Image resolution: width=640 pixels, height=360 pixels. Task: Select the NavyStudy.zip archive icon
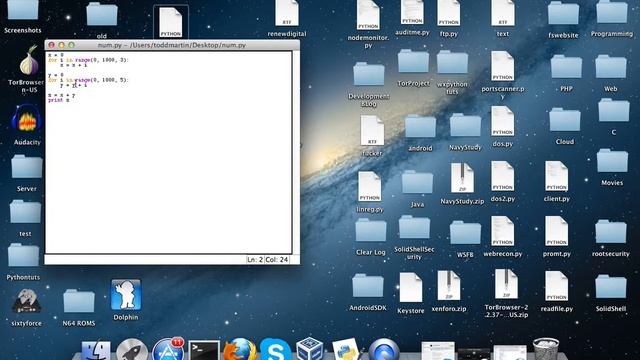462,178
